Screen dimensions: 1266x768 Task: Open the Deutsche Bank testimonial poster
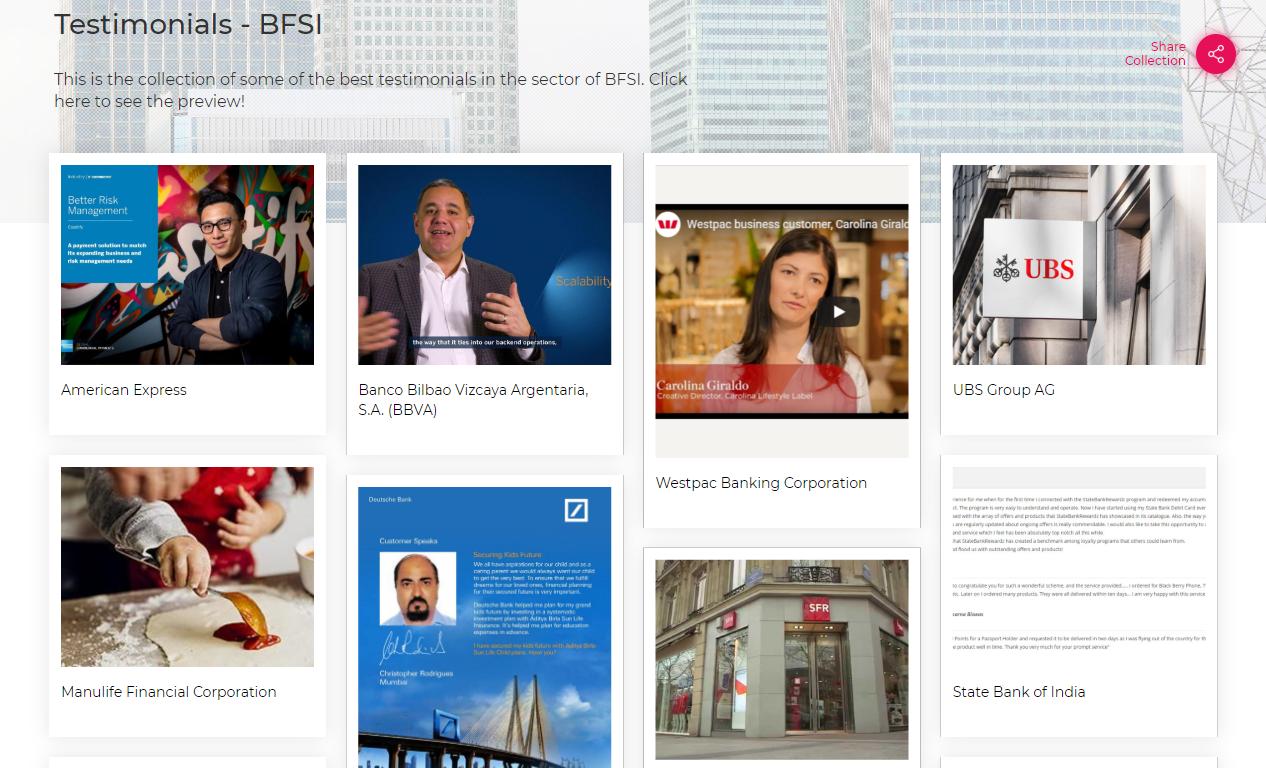(485, 627)
